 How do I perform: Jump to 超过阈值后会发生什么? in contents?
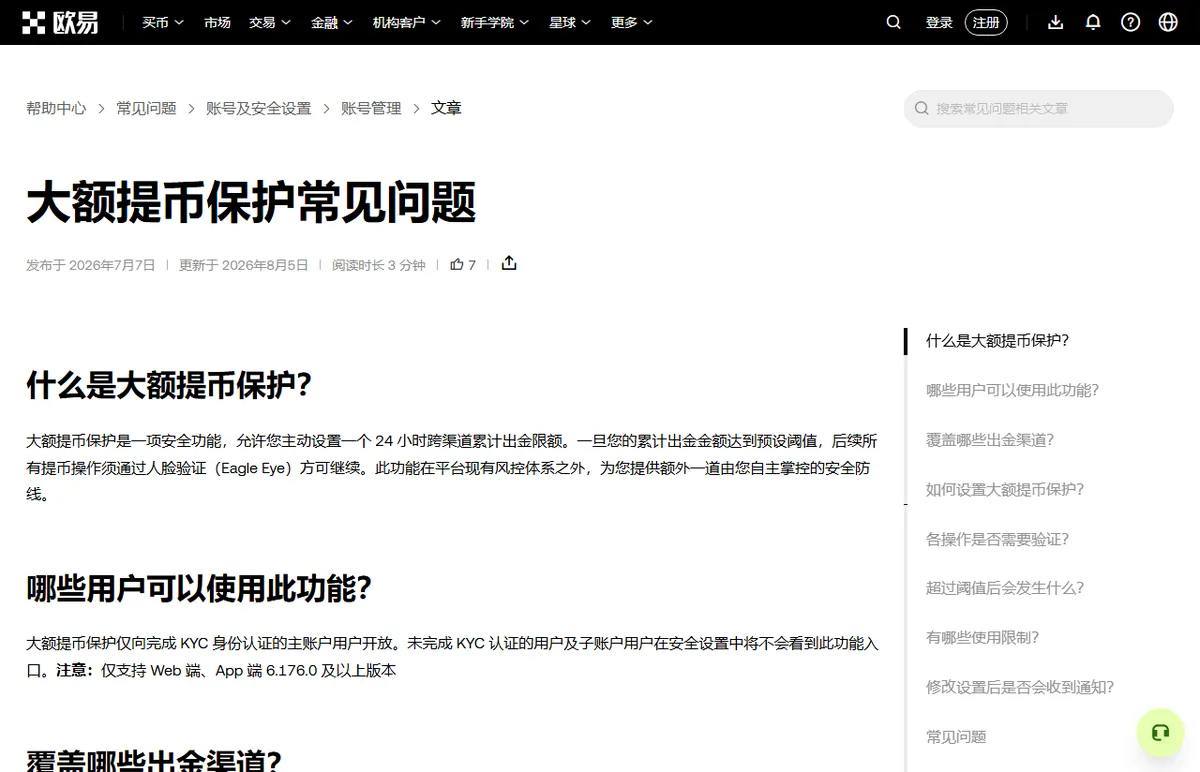point(1005,588)
